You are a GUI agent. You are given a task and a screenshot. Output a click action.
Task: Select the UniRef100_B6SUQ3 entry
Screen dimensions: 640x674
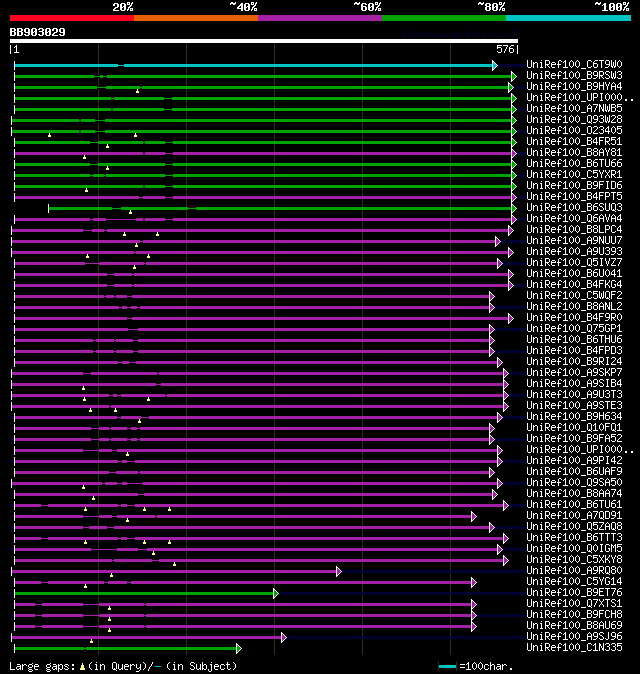click(x=574, y=208)
